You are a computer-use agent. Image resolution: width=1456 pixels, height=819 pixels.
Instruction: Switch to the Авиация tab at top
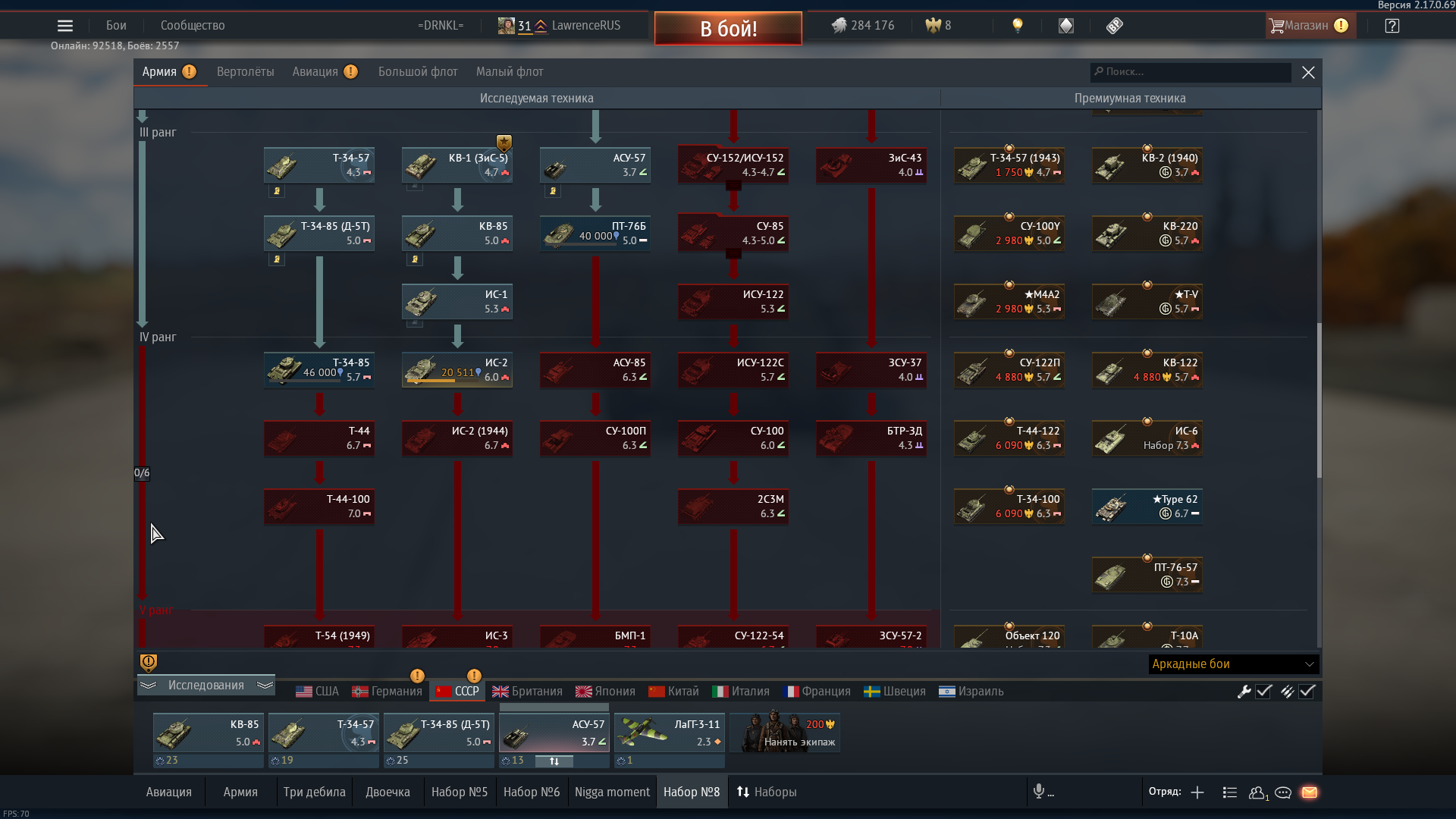325,72
